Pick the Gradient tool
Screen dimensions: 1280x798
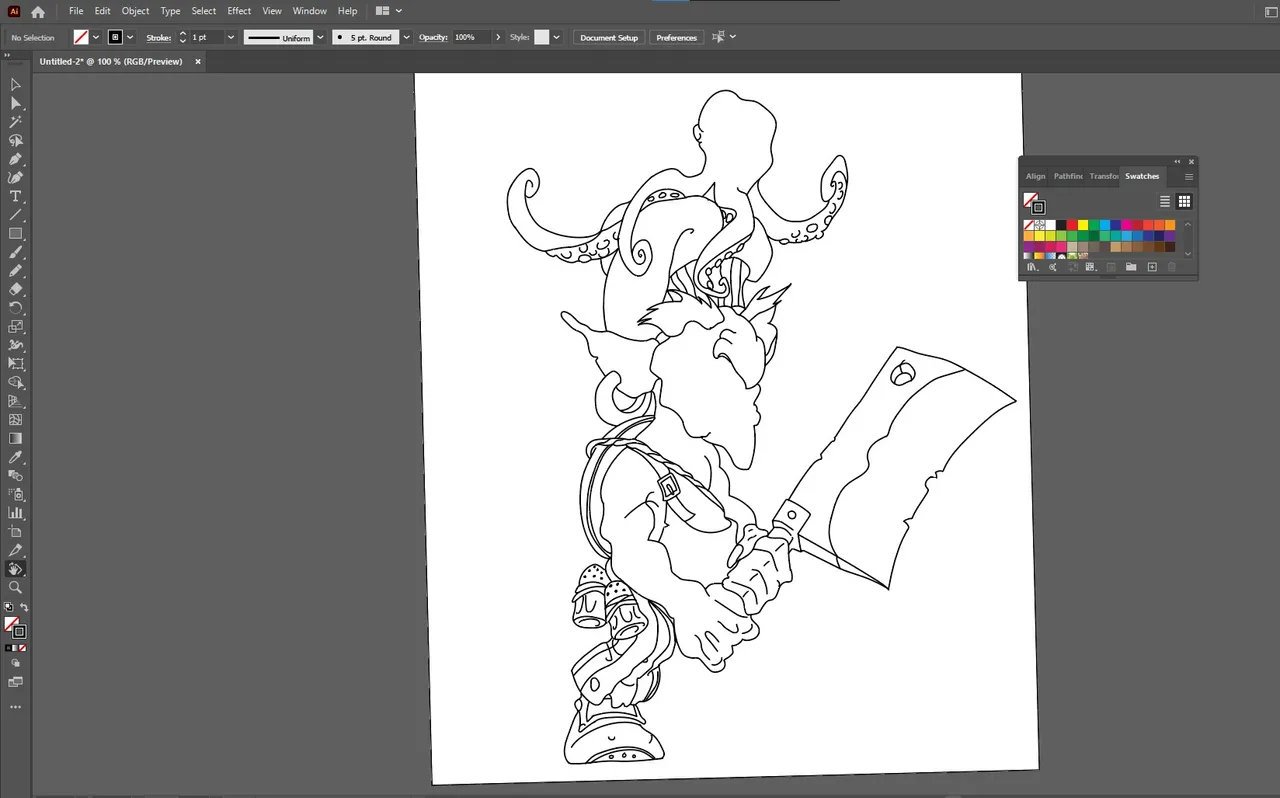[x=15, y=438]
